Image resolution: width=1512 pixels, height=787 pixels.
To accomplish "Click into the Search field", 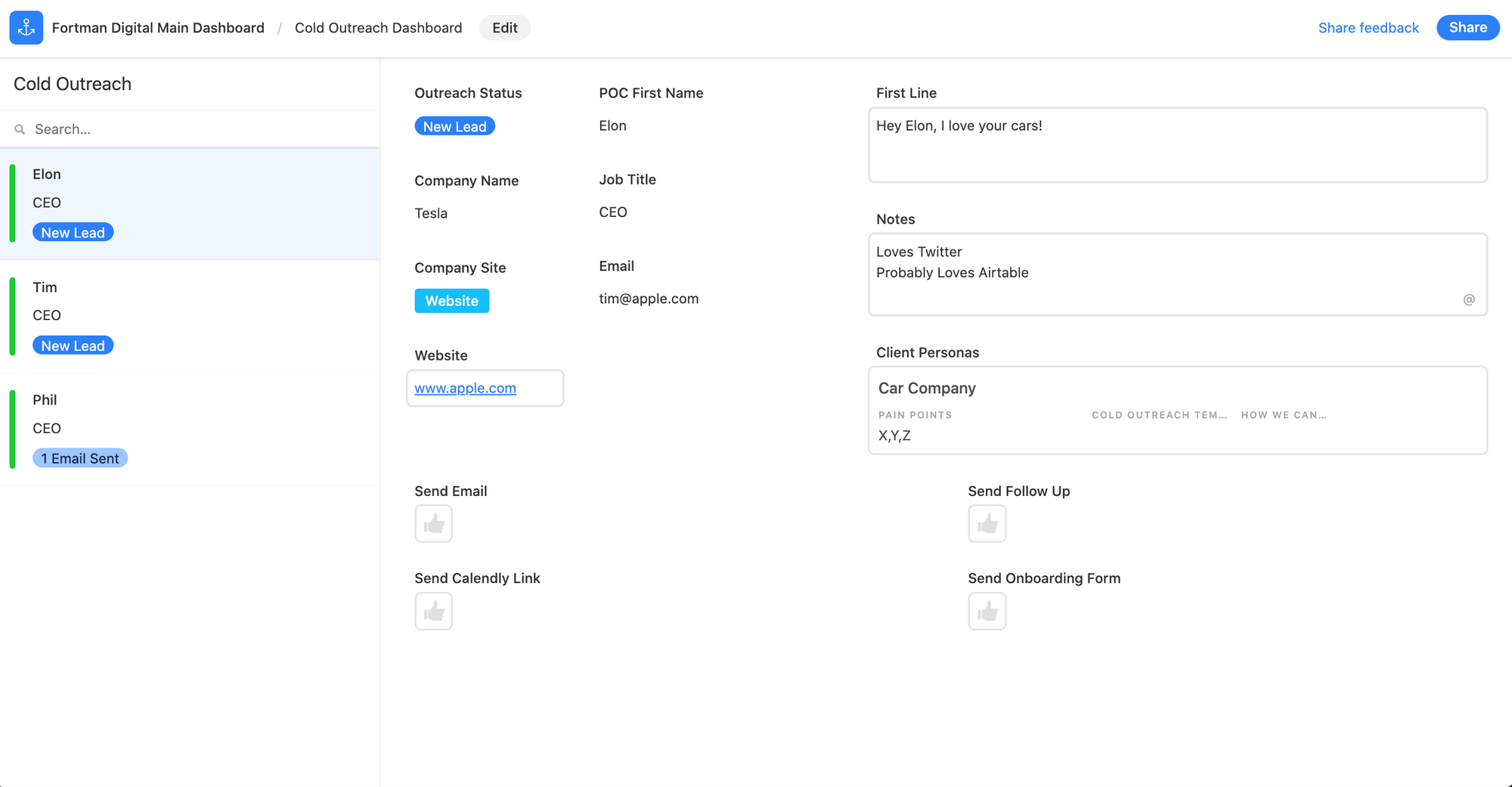I will (x=190, y=129).
